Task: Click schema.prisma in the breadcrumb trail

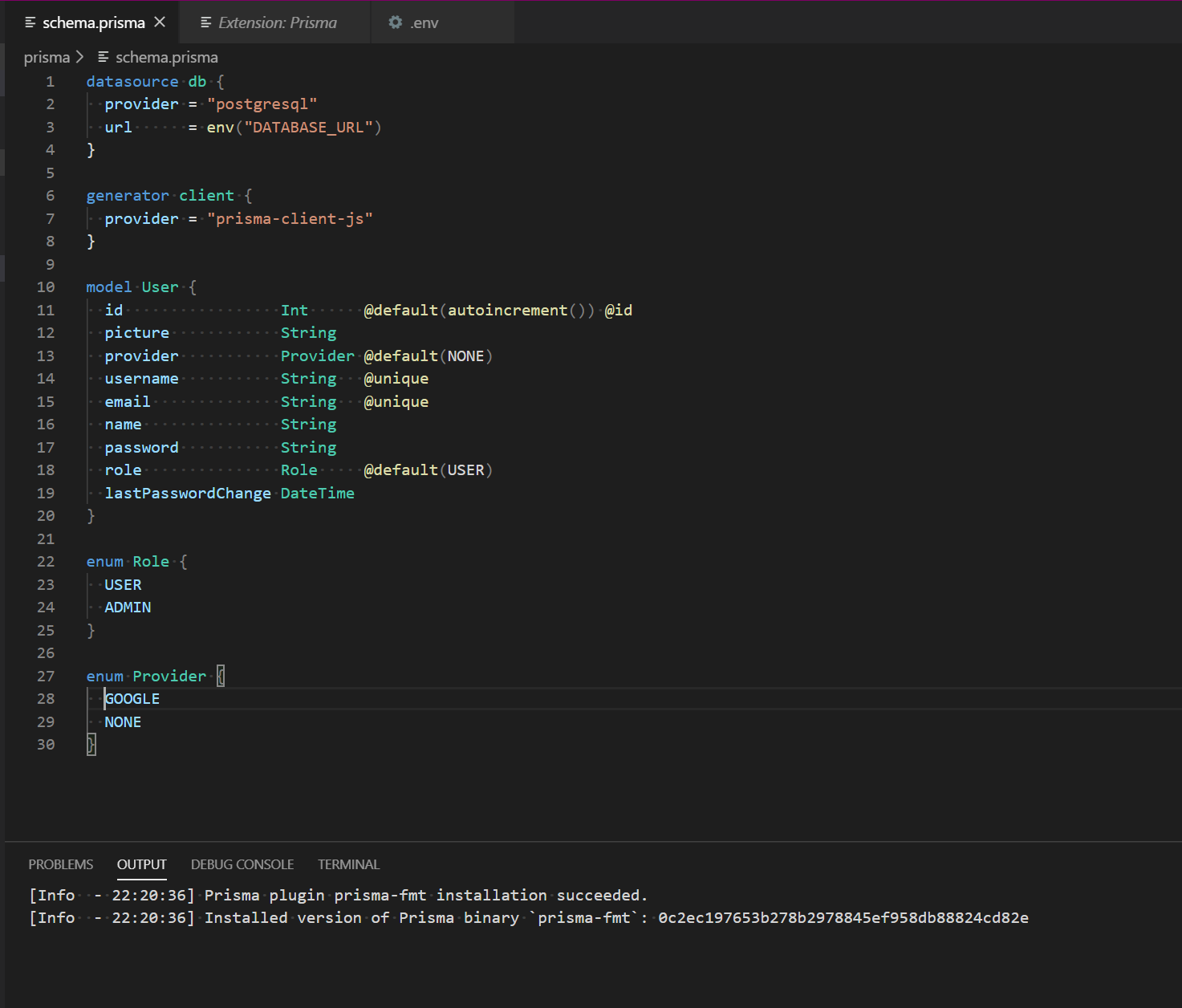Action: click(167, 57)
